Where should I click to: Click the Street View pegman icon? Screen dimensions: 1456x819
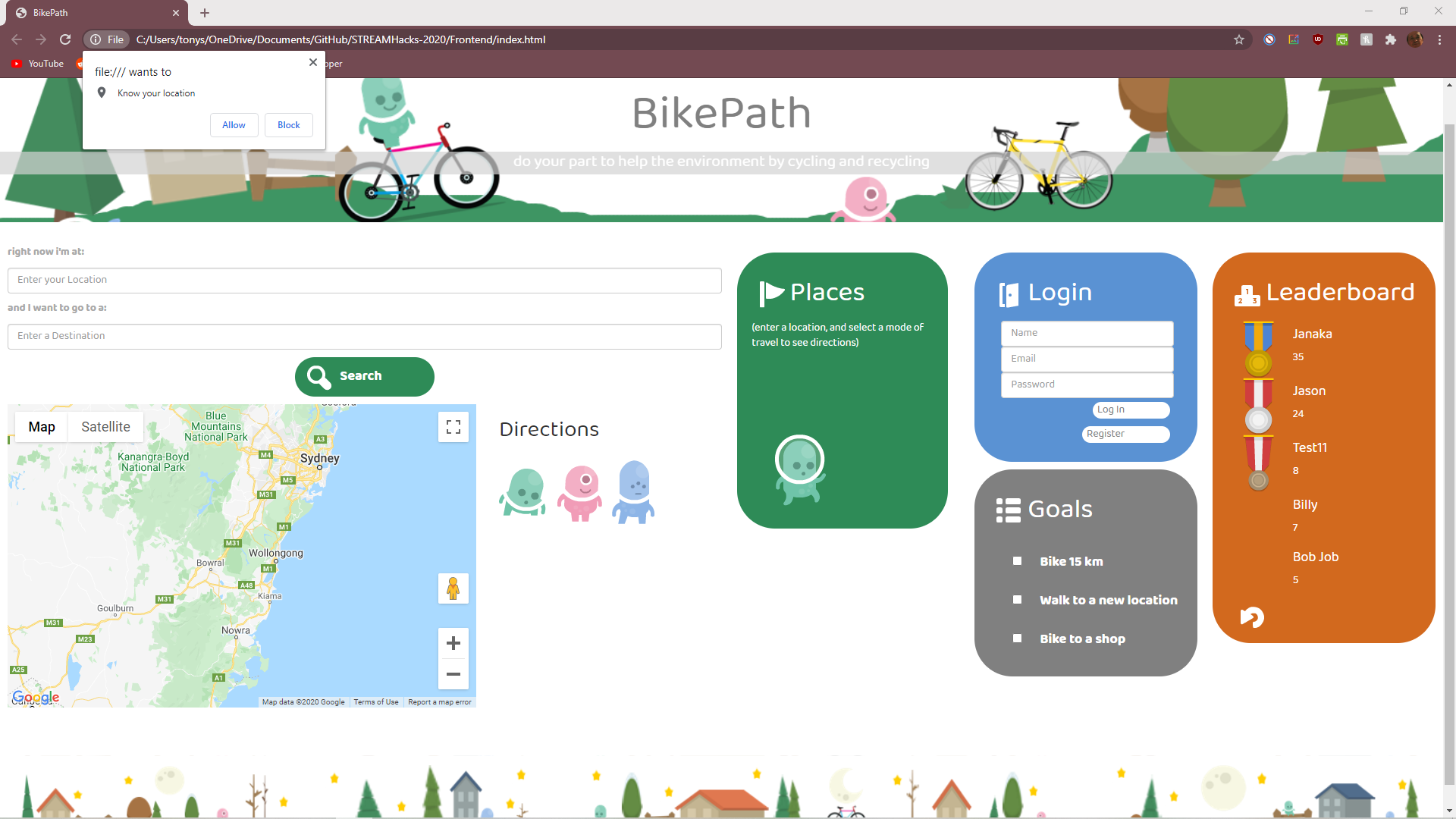click(x=453, y=588)
